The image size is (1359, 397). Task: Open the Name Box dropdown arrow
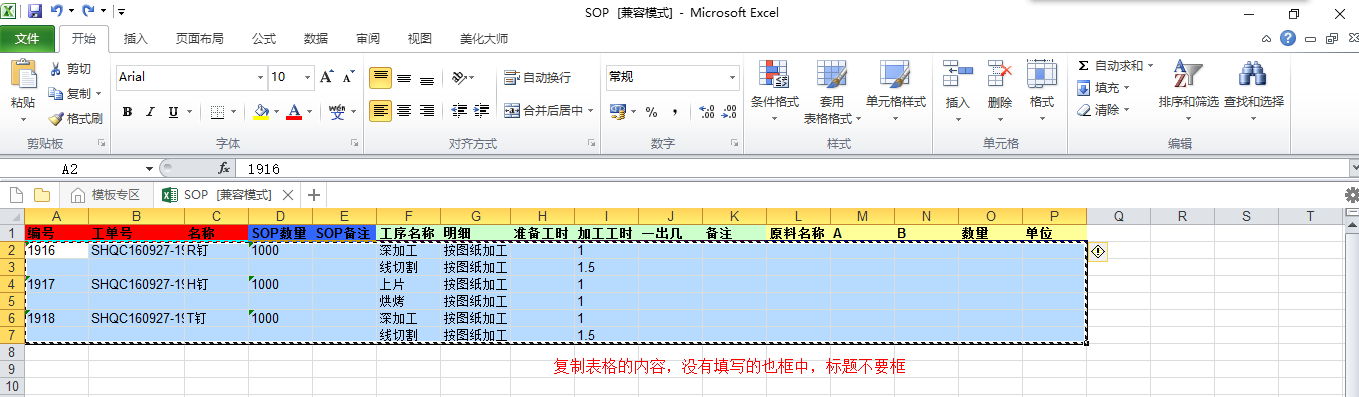click(150, 169)
